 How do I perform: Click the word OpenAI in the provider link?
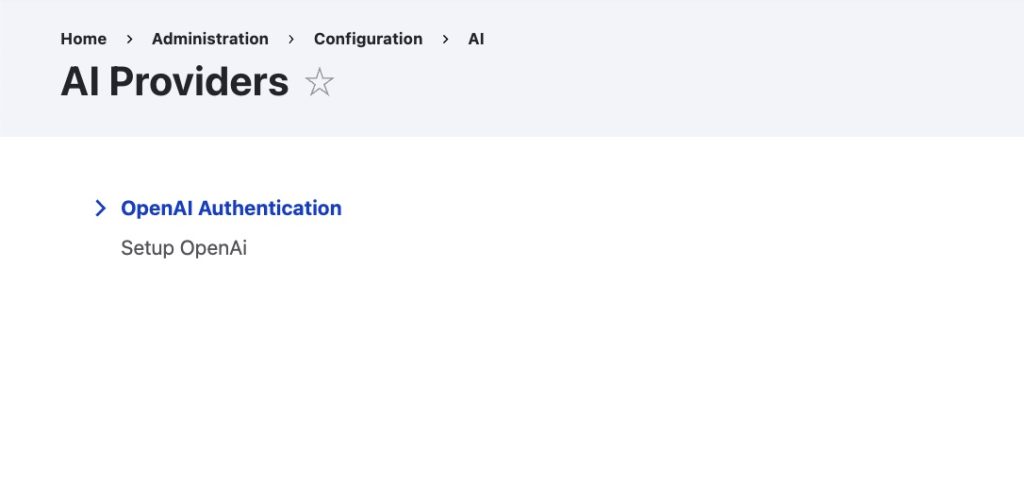tap(157, 208)
